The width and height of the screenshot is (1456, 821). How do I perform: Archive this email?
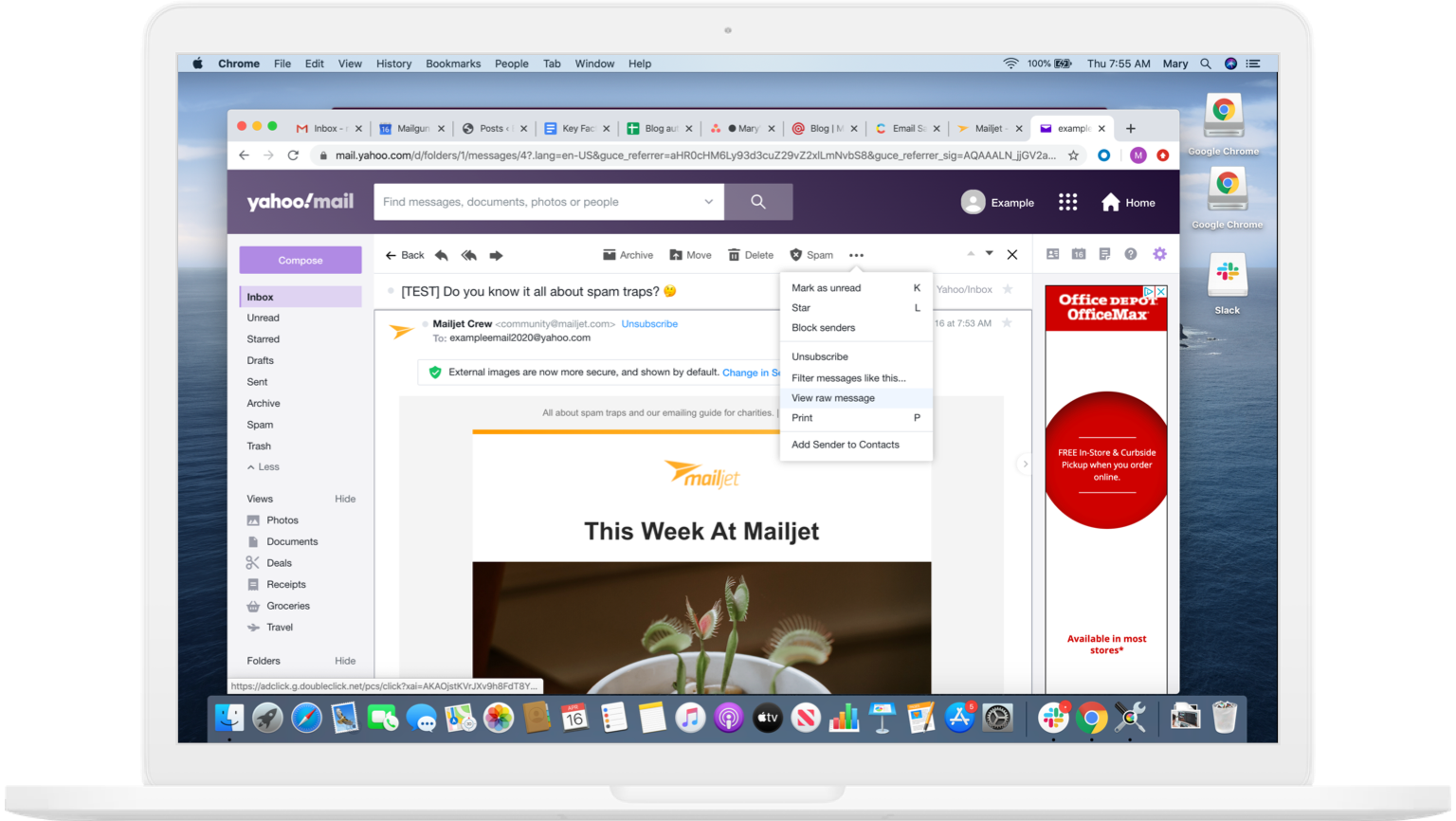628,255
